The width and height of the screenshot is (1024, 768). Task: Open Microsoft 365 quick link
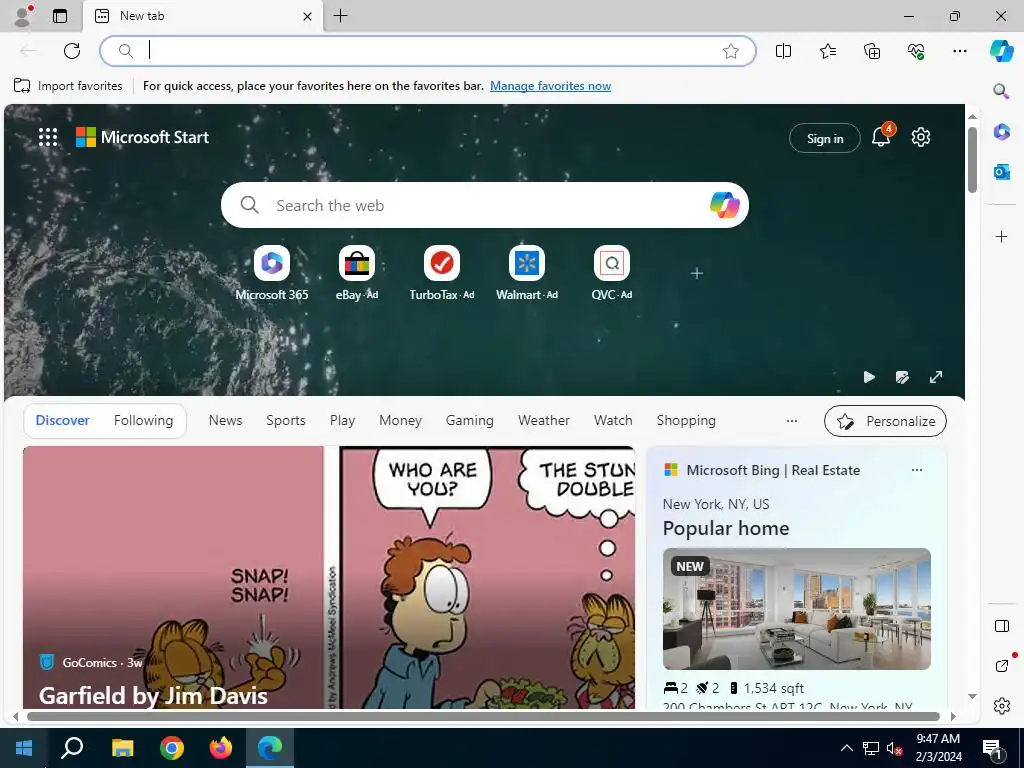point(272,273)
